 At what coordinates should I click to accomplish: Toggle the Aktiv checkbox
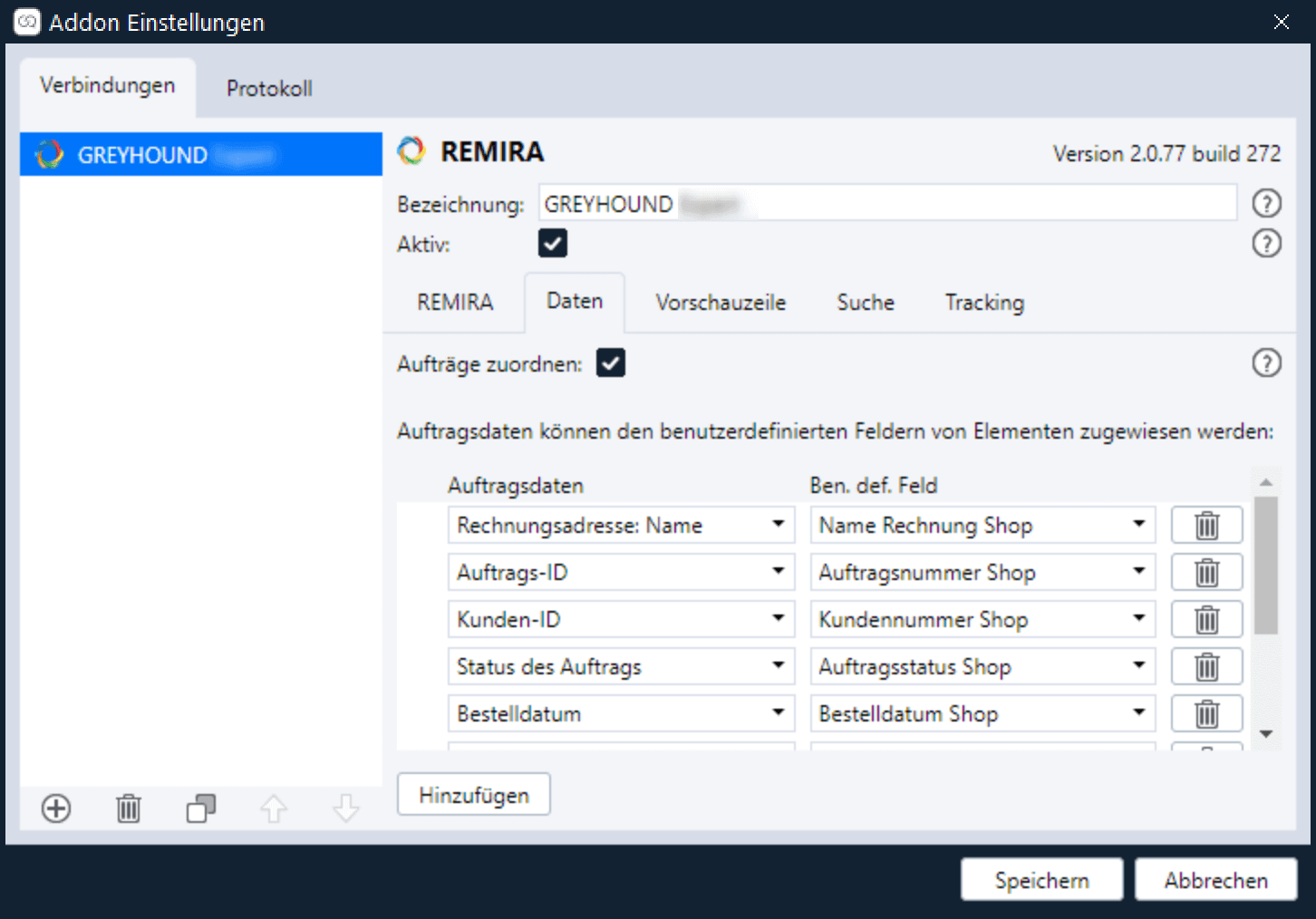tap(553, 243)
